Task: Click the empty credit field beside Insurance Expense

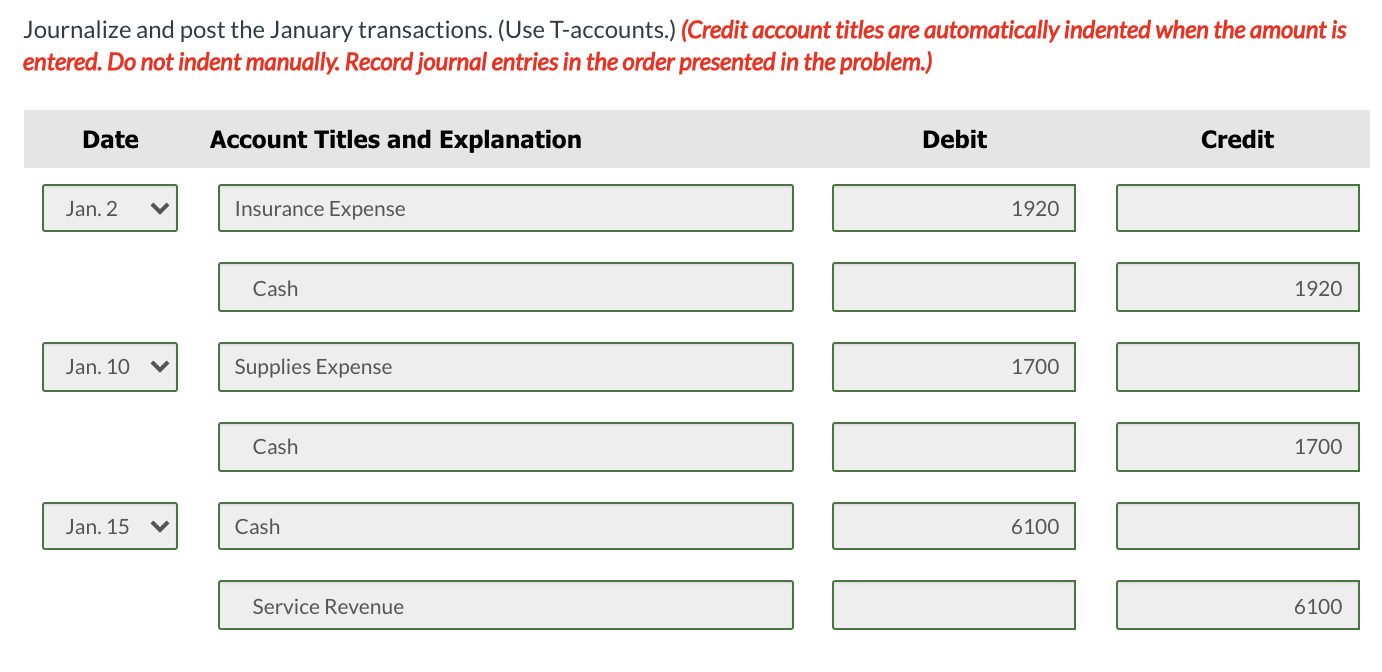Action: 1237,208
